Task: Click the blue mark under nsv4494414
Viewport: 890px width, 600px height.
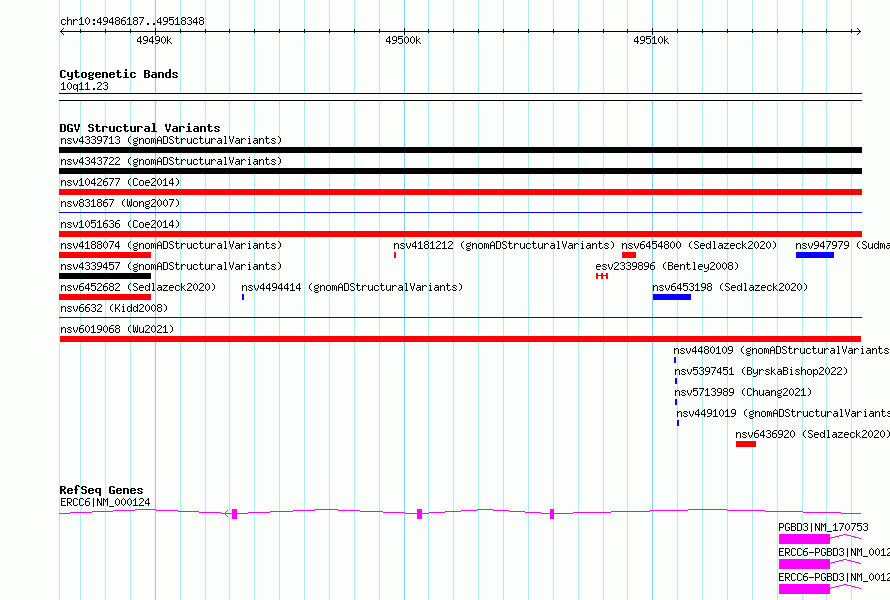Action: tap(243, 297)
